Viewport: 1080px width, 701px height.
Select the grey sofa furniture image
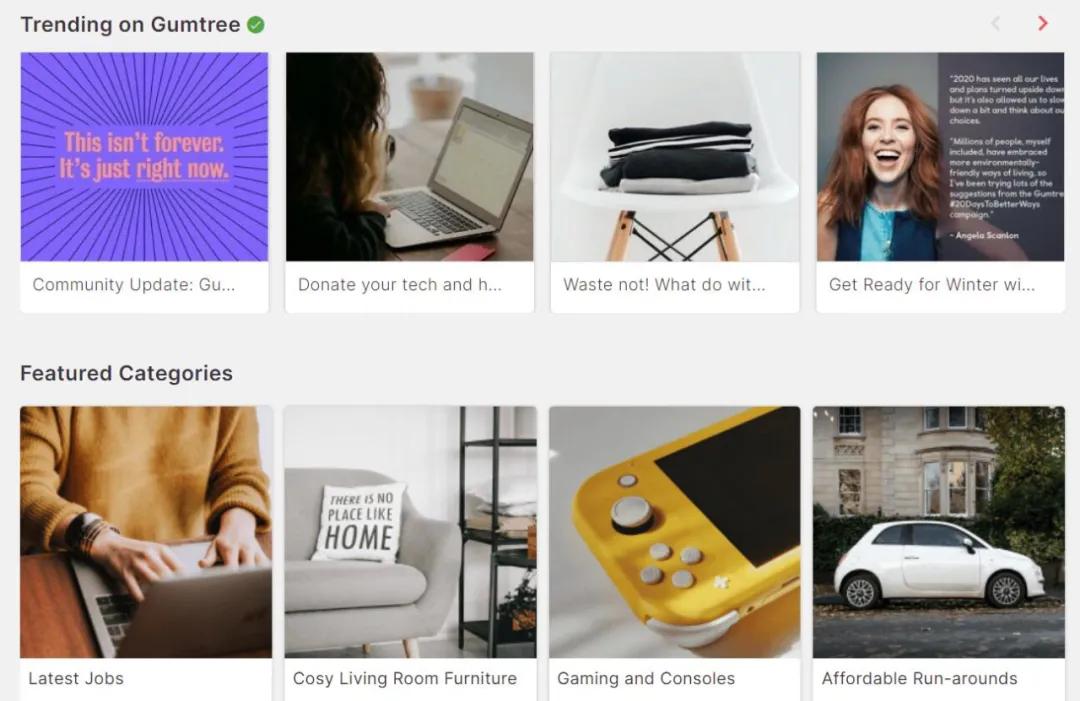(411, 532)
